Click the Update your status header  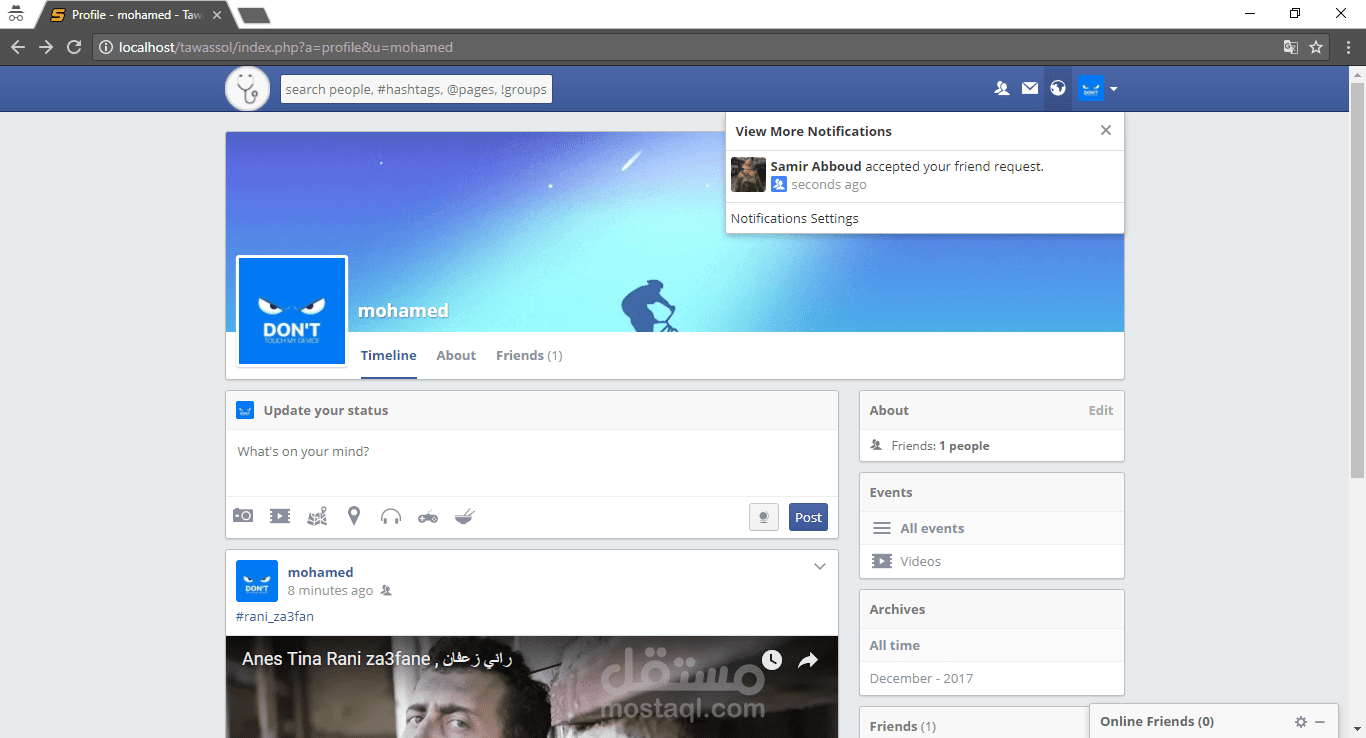[x=326, y=410]
